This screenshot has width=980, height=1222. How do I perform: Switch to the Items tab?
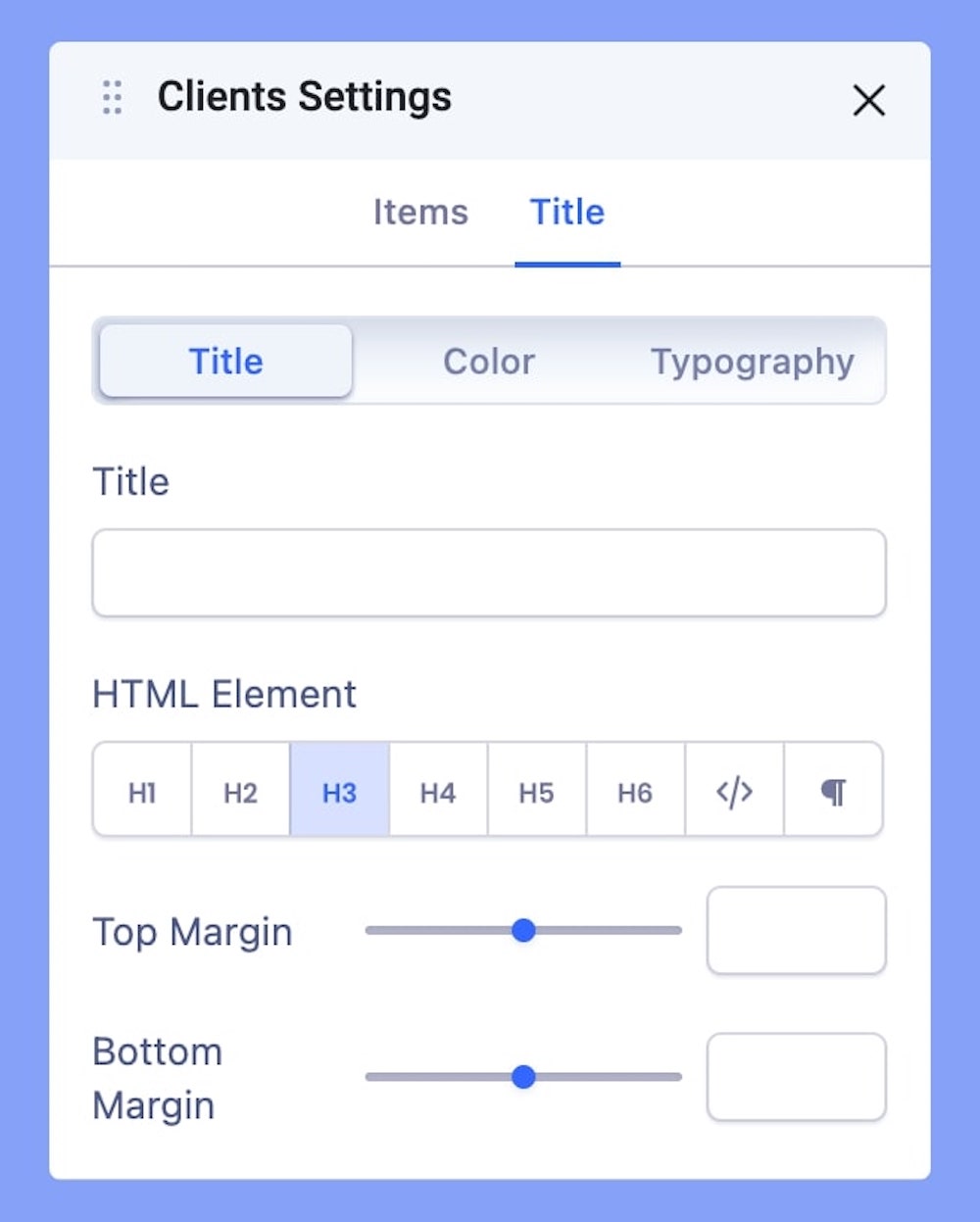pyautogui.click(x=420, y=213)
